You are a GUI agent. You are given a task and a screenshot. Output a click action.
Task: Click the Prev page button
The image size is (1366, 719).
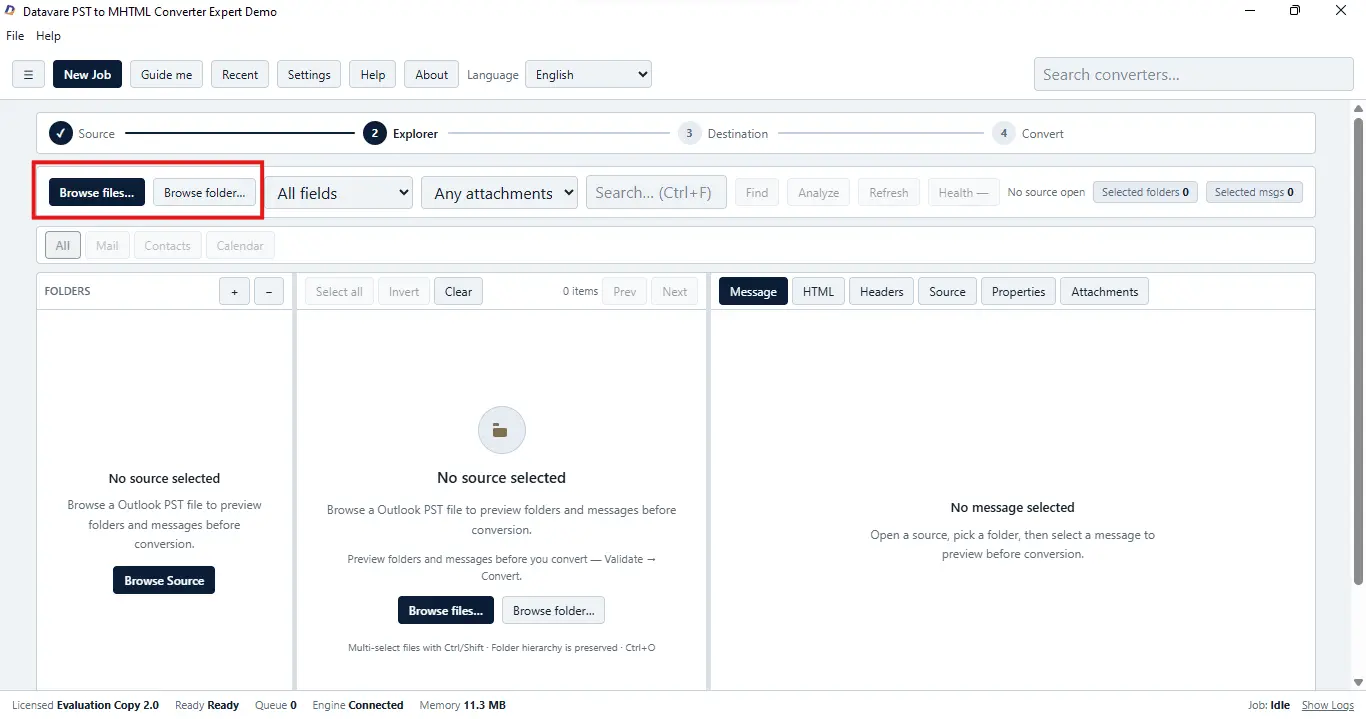625,291
